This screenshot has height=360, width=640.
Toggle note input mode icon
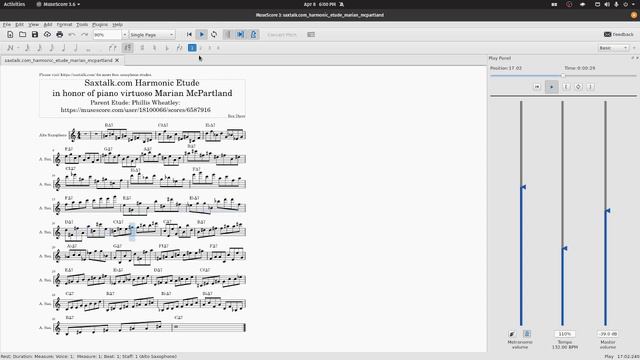point(10,48)
